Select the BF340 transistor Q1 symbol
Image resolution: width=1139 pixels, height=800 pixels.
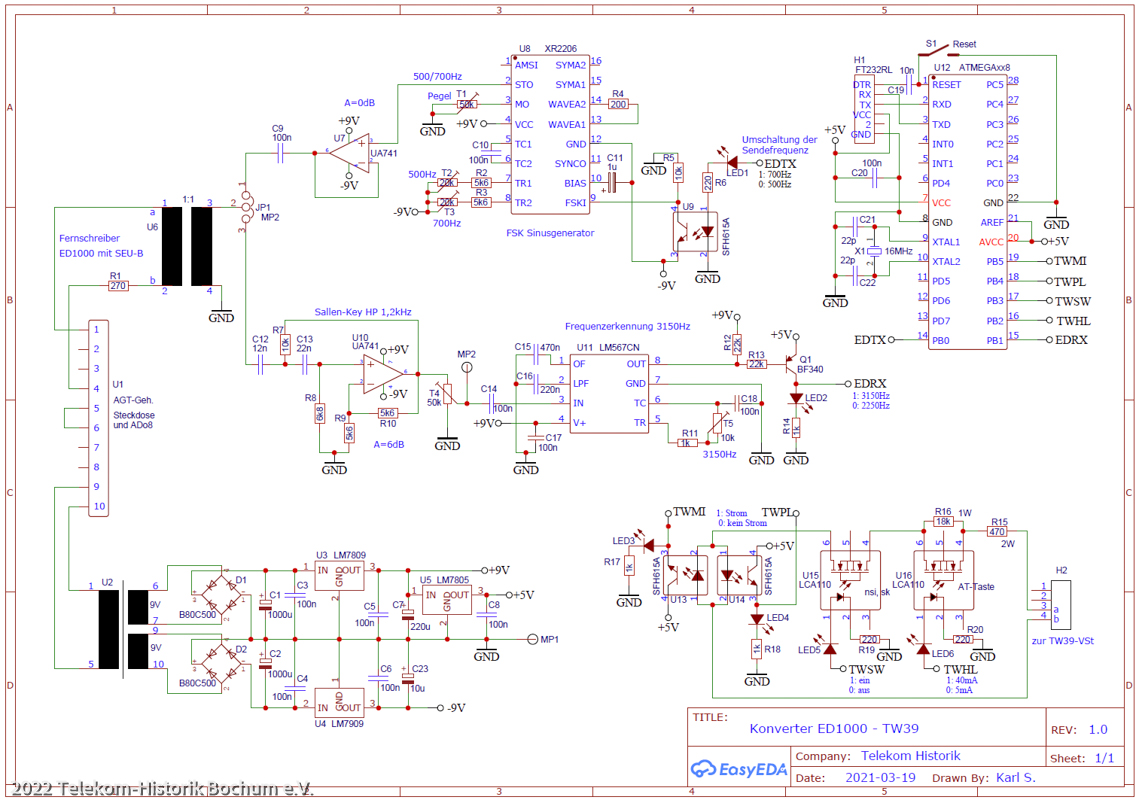click(x=796, y=366)
